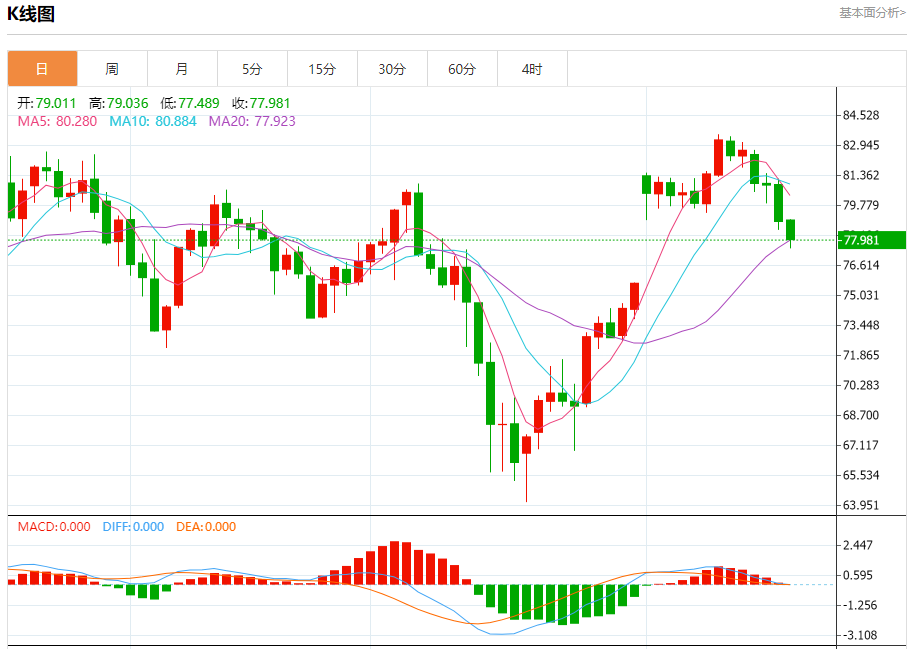
Task: Open the 5分 interval tab
Action: coord(252,69)
